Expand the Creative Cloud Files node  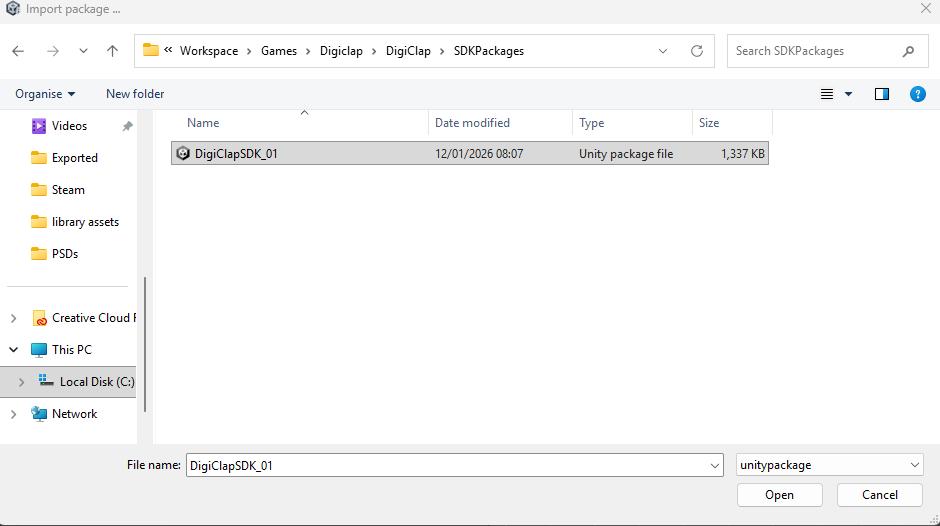(x=13, y=318)
